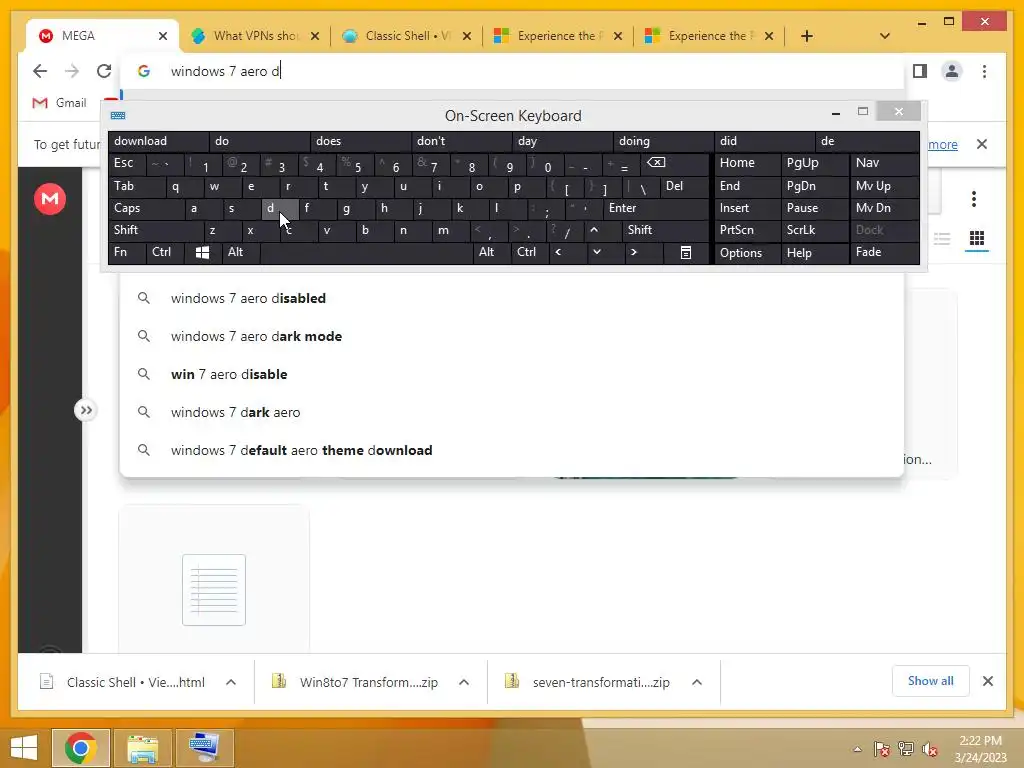Toggle the left Ctrl key on keyboard
Image resolution: width=1024 pixels, height=768 pixels.
click(x=165, y=253)
